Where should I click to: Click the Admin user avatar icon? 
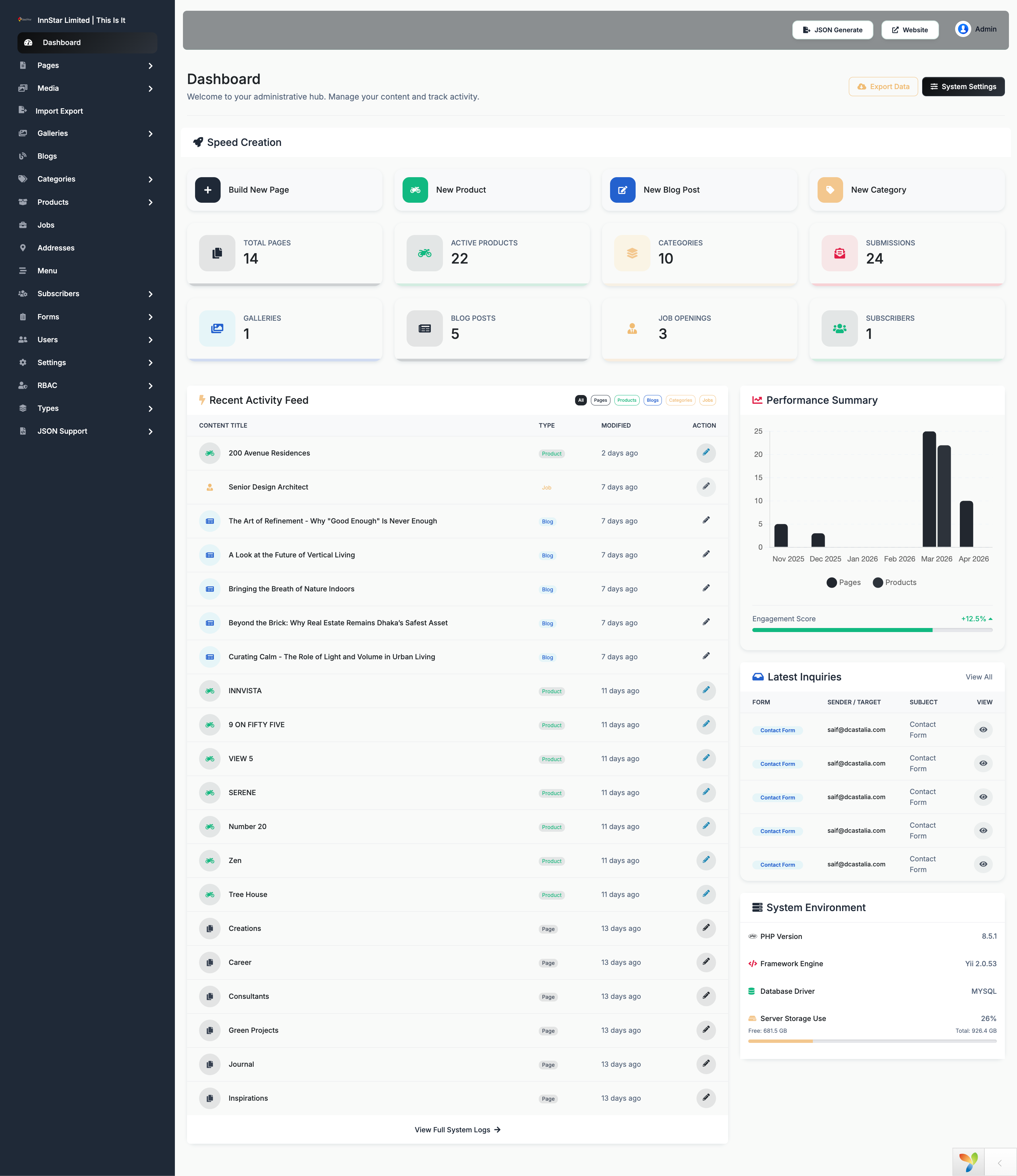(x=963, y=29)
